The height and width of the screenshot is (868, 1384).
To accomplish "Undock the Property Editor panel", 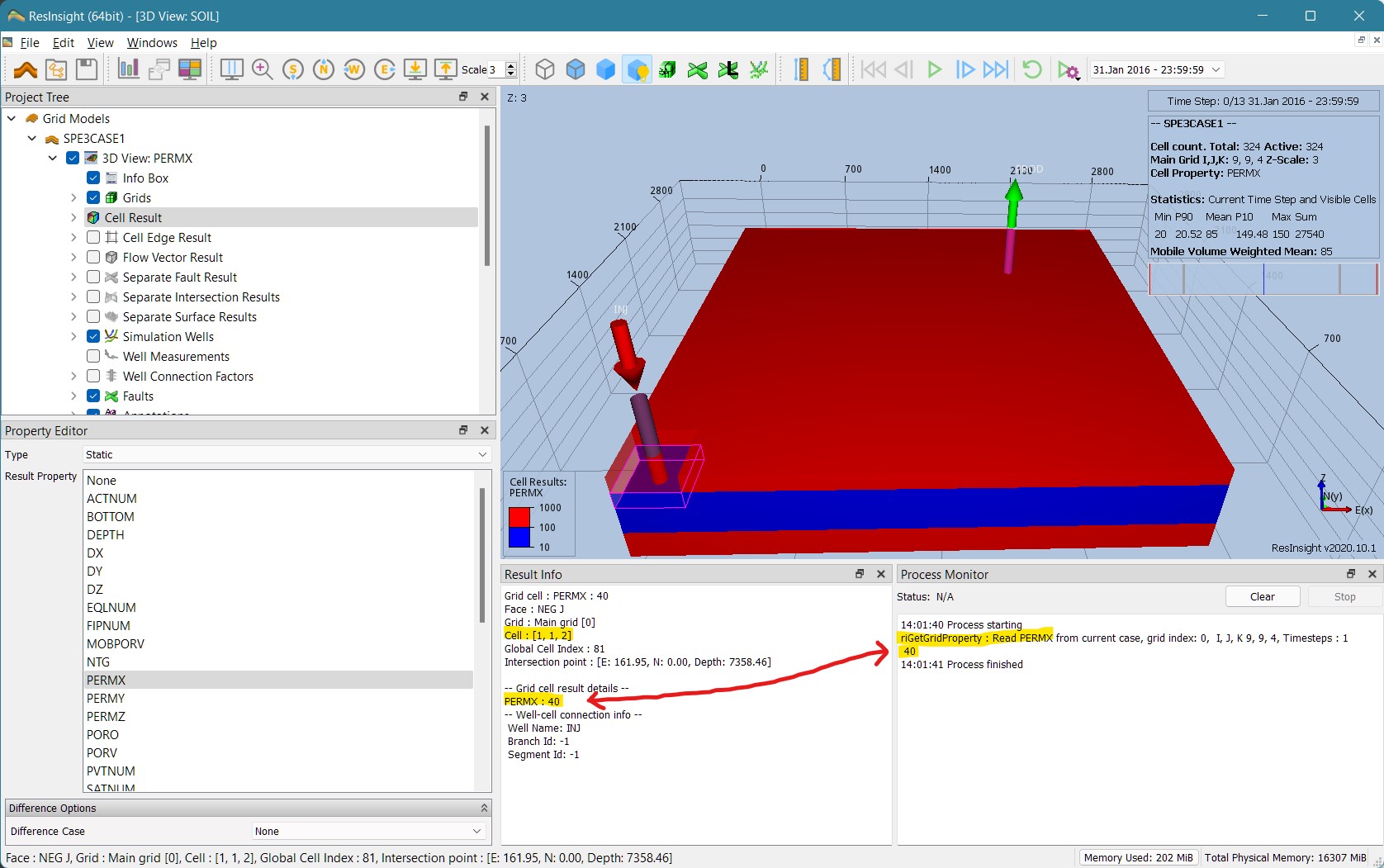I will [x=463, y=430].
